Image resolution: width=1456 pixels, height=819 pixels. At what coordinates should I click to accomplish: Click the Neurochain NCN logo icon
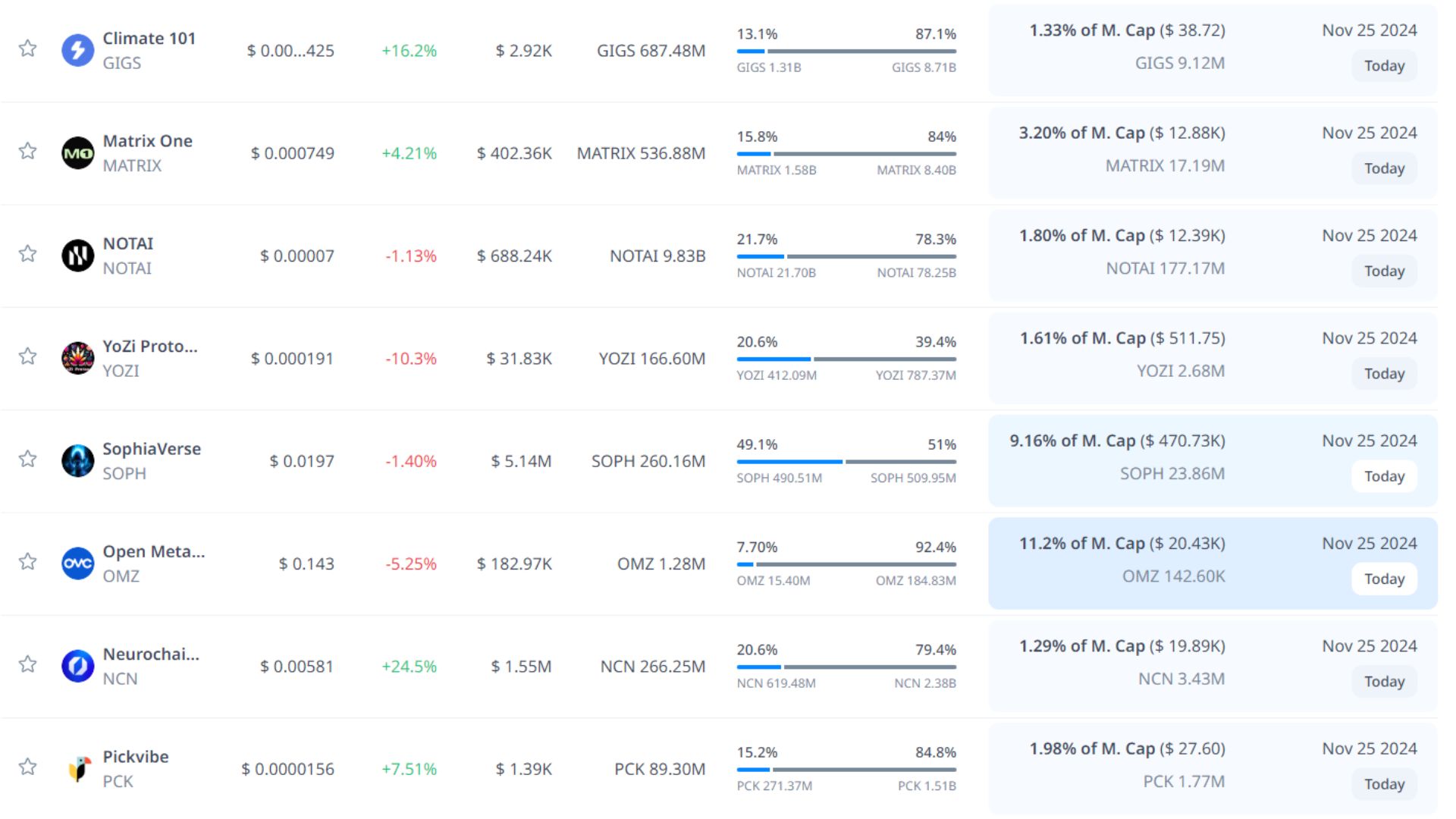tap(77, 666)
